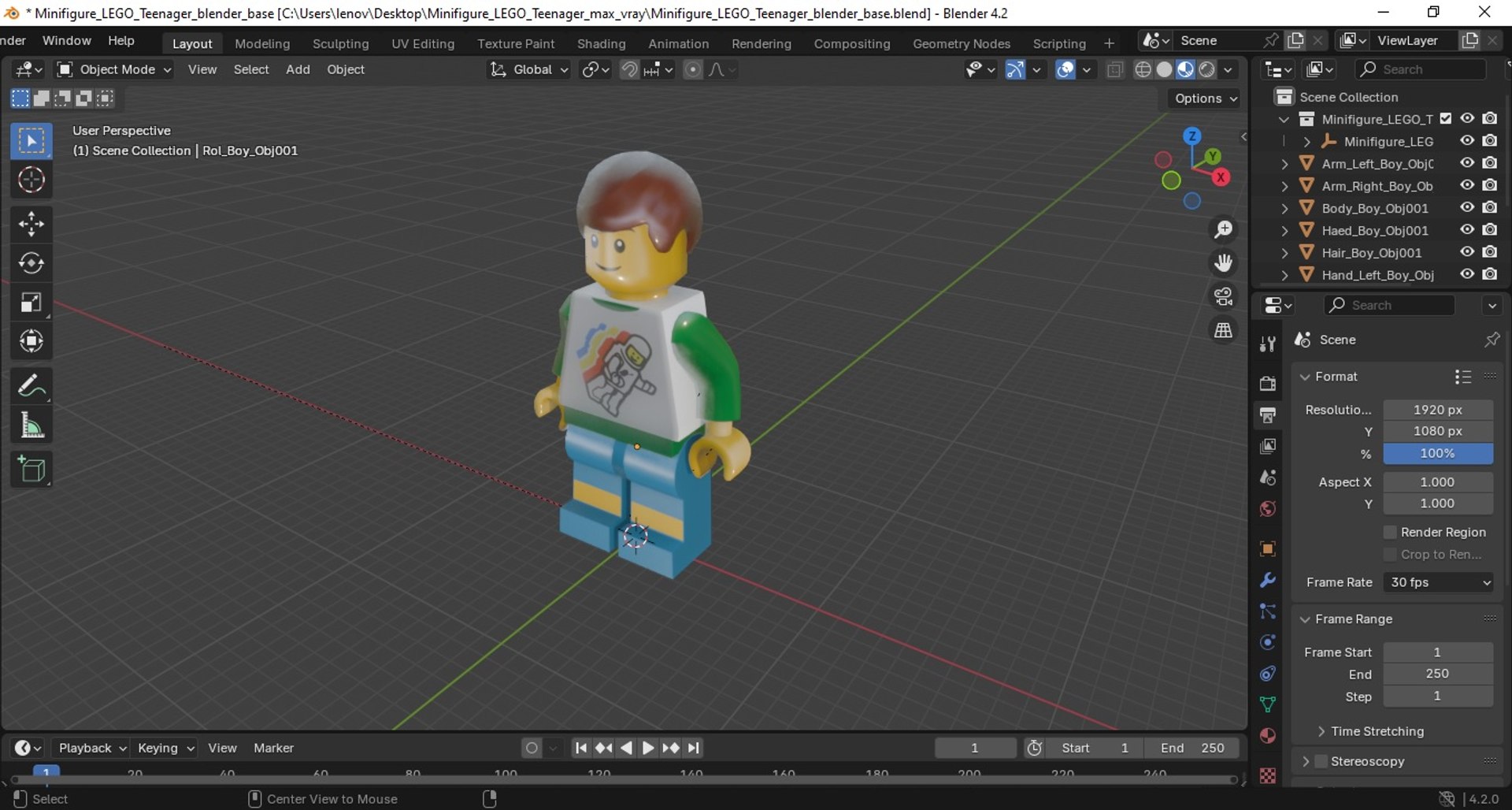Hide Hair_Boy_Obj001 in viewport
This screenshot has height=810, width=1512.
(x=1467, y=252)
